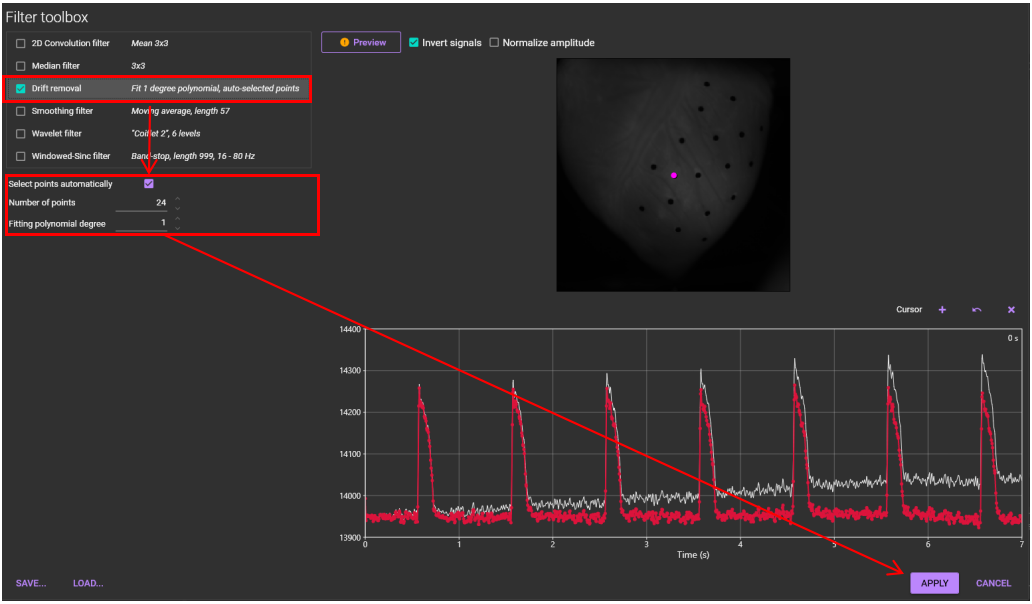Viewport: 1032px width, 604px height.
Task: Enable the Smoothing filter checkbox
Action: 21,112
